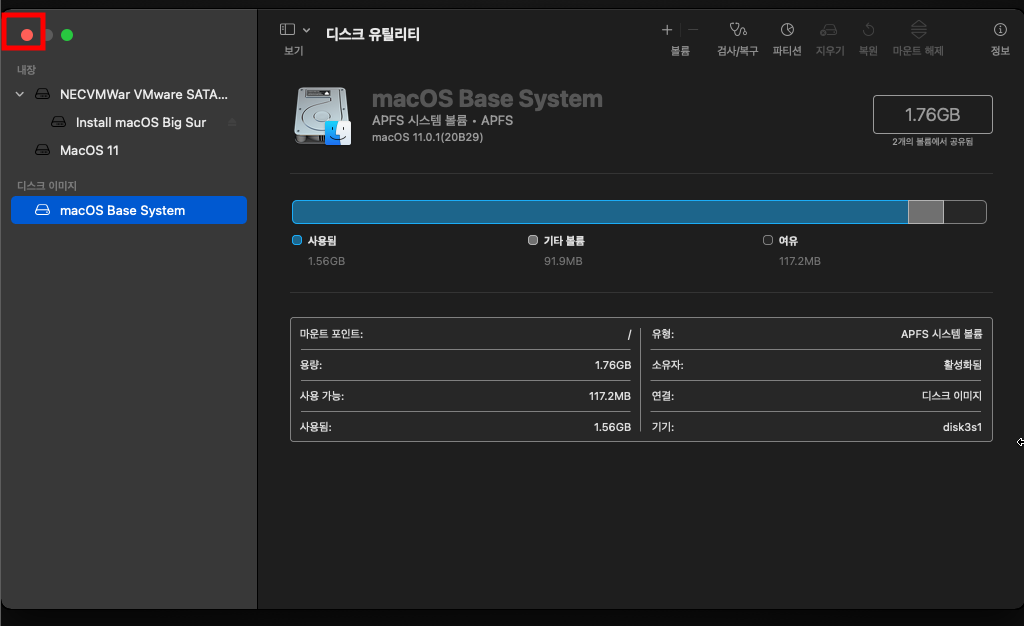Screen dimensions: 1024x626
Task: Eject the Install macOS Big Sur volume
Action: coord(232,122)
